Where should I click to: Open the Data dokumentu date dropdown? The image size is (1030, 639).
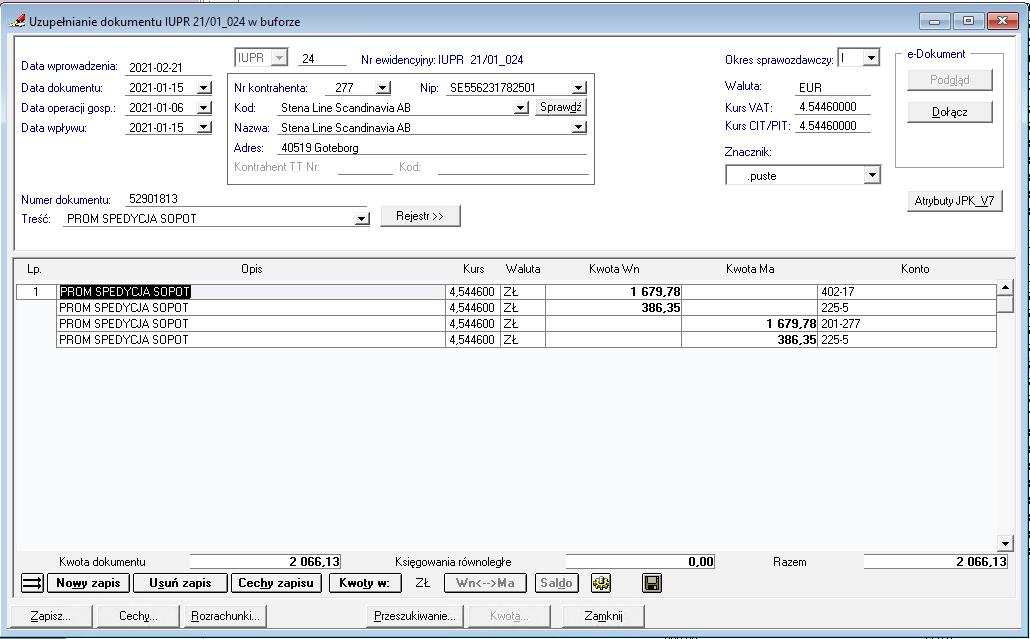click(204, 88)
